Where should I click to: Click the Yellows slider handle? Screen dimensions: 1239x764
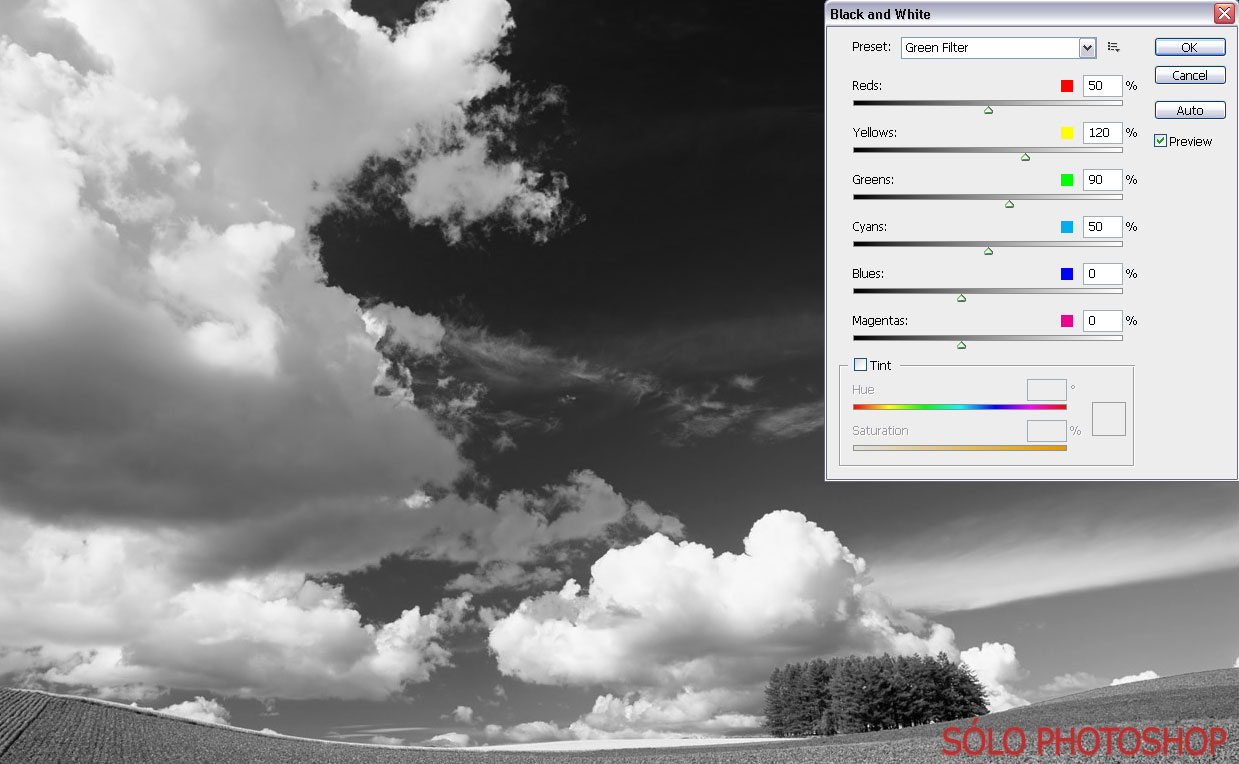coord(1025,157)
